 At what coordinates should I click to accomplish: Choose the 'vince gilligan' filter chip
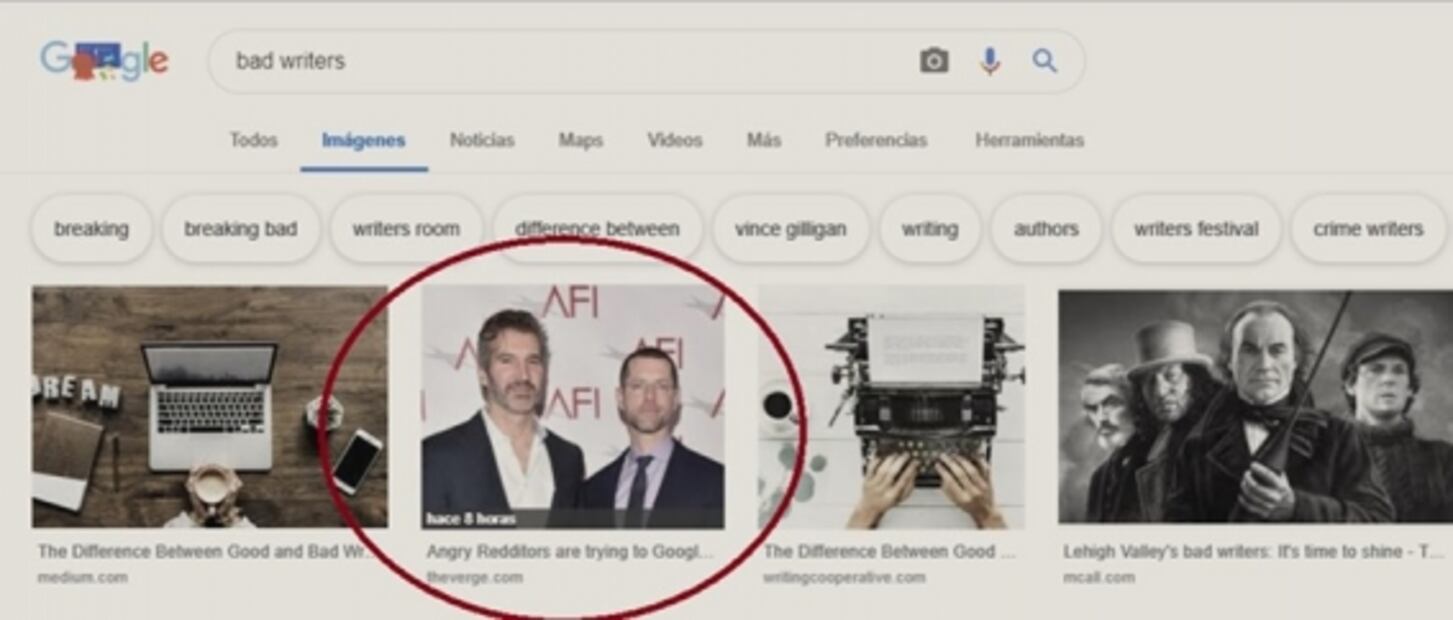pos(790,229)
